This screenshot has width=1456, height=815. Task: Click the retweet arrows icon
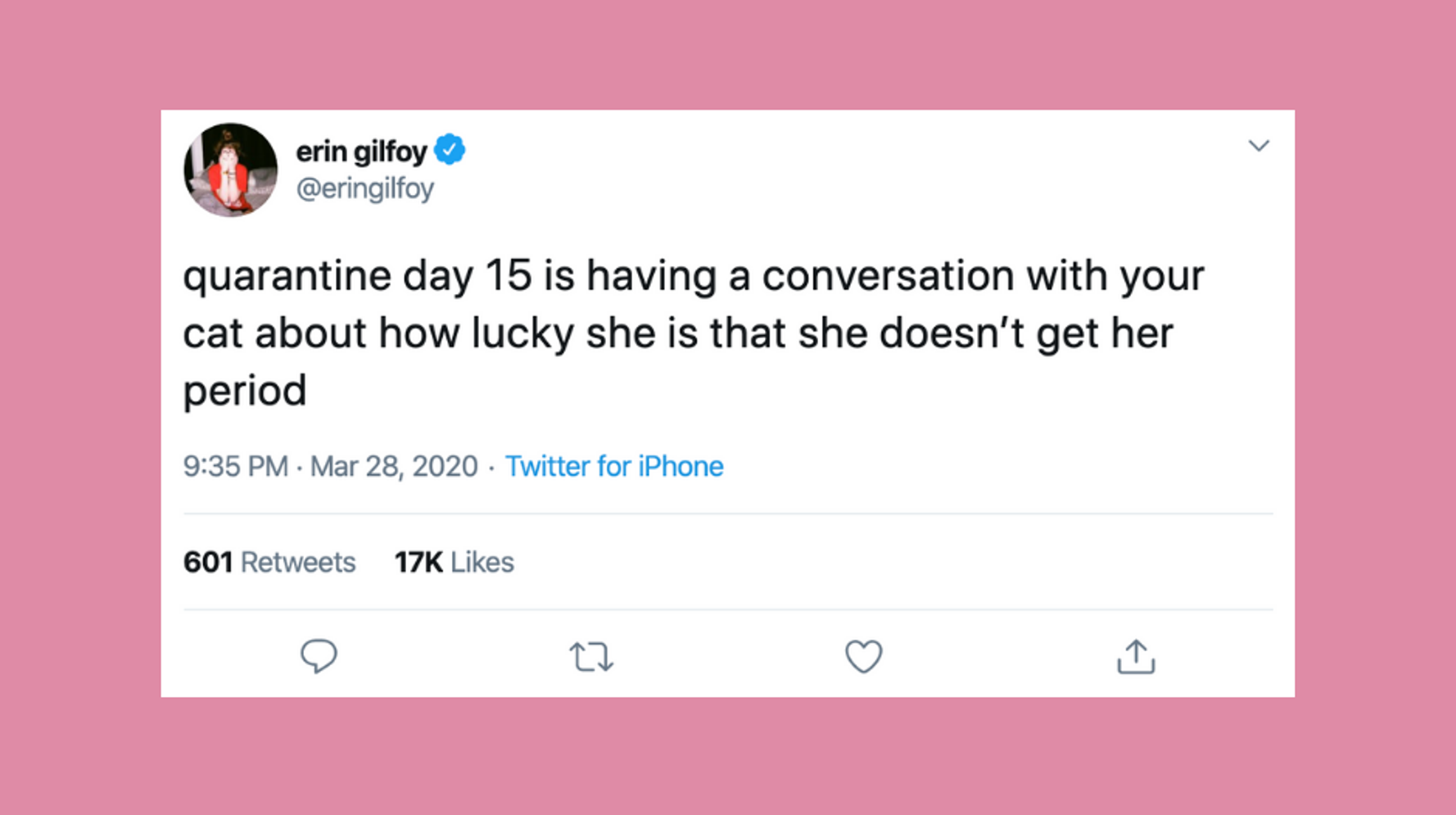[591, 657]
